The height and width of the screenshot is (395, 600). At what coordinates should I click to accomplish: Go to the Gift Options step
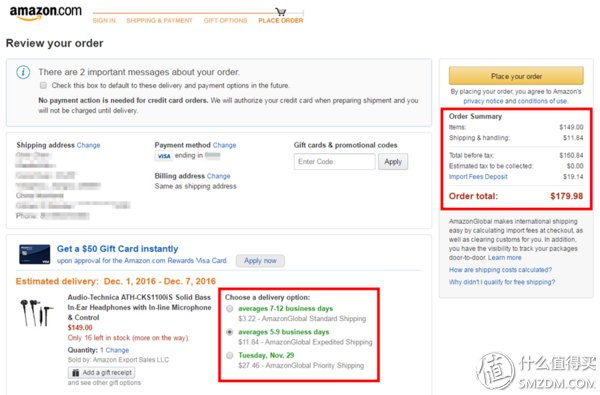click(225, 21)
